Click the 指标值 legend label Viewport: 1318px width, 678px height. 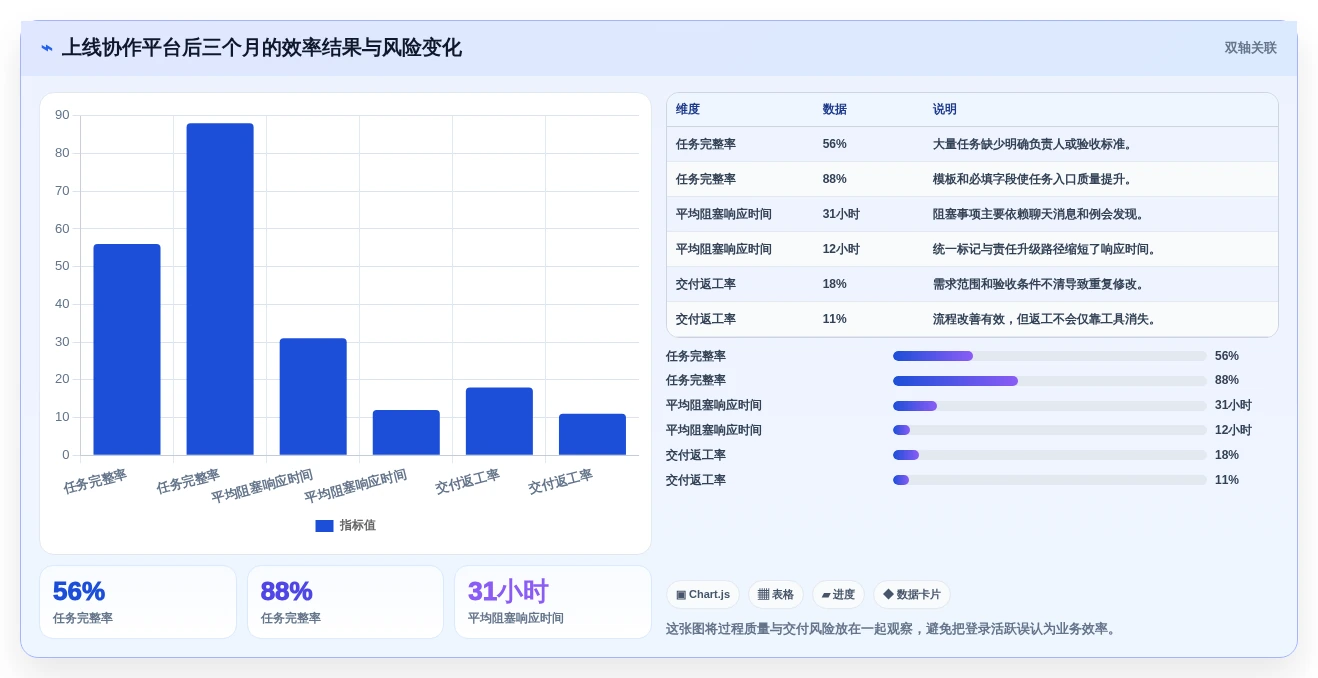point(358,525)
